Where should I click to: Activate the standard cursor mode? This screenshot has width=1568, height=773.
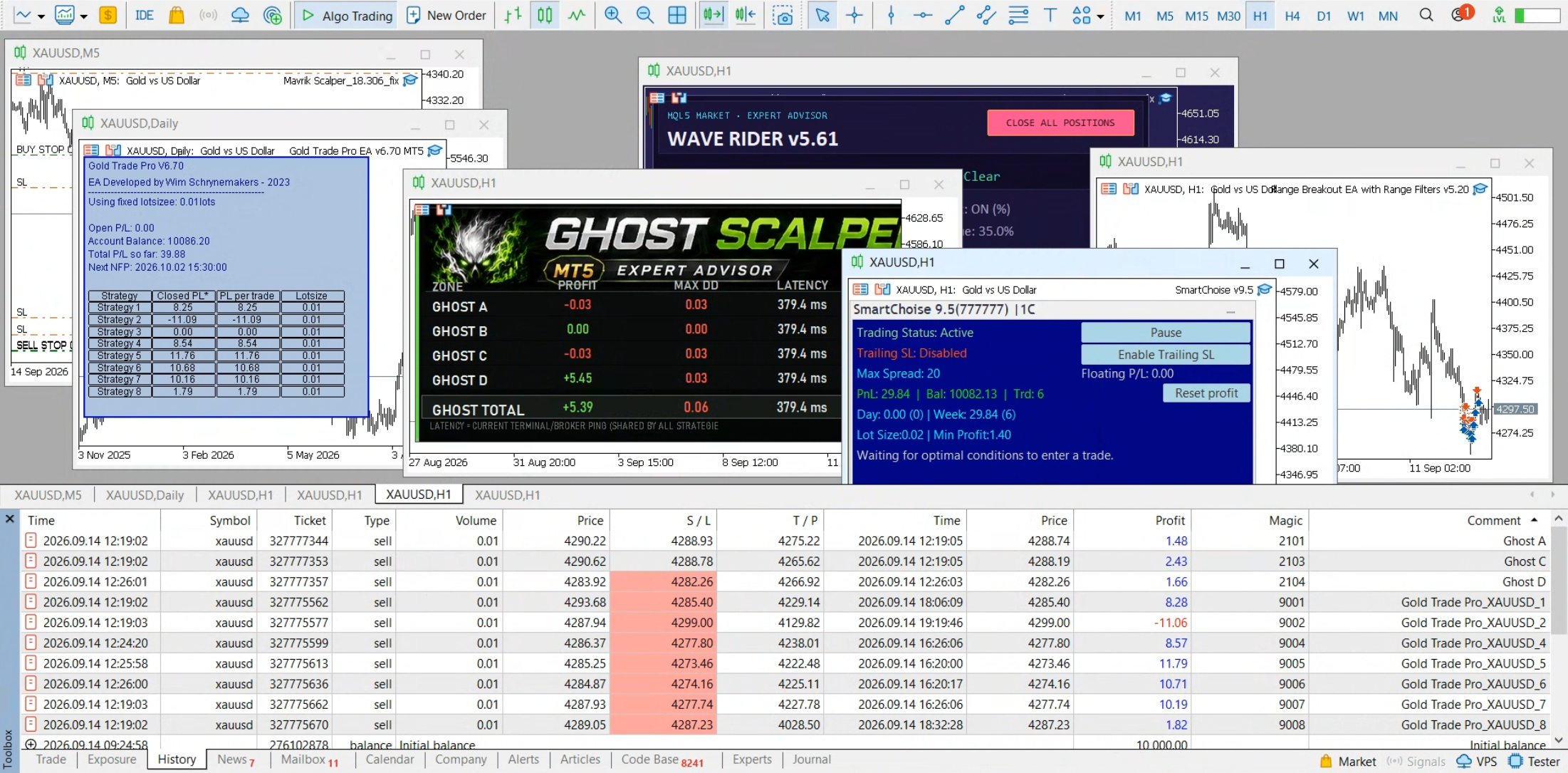[822, 15]
